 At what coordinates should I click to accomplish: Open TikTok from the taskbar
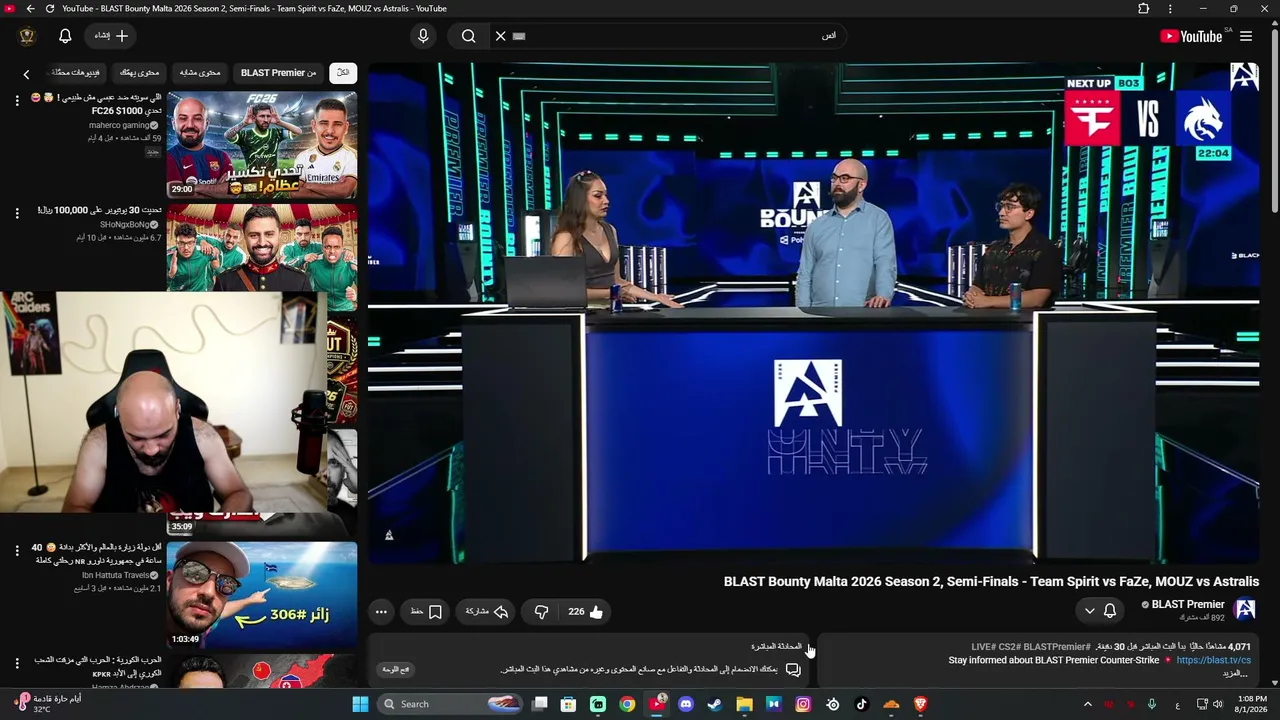pyautogui.click(x=862, y=704)
